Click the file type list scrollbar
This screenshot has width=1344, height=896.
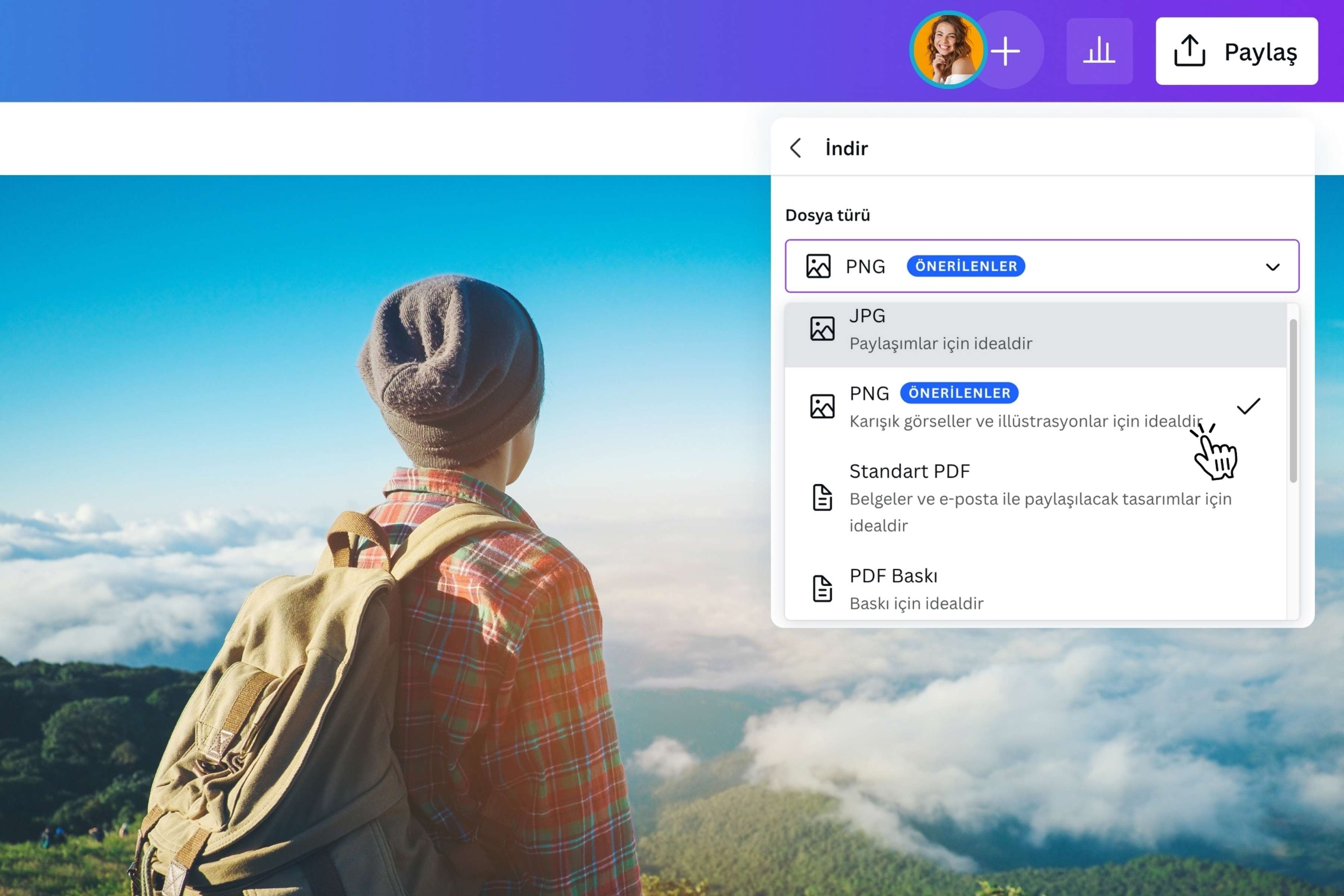point(1292,401)
